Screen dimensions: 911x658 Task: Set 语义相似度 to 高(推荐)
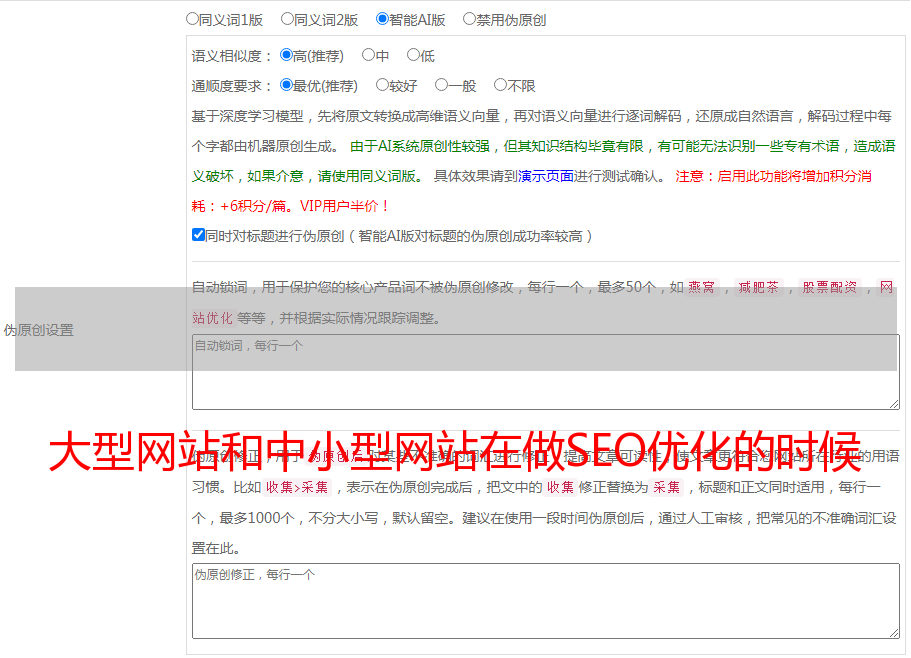[x=286, y=55]
